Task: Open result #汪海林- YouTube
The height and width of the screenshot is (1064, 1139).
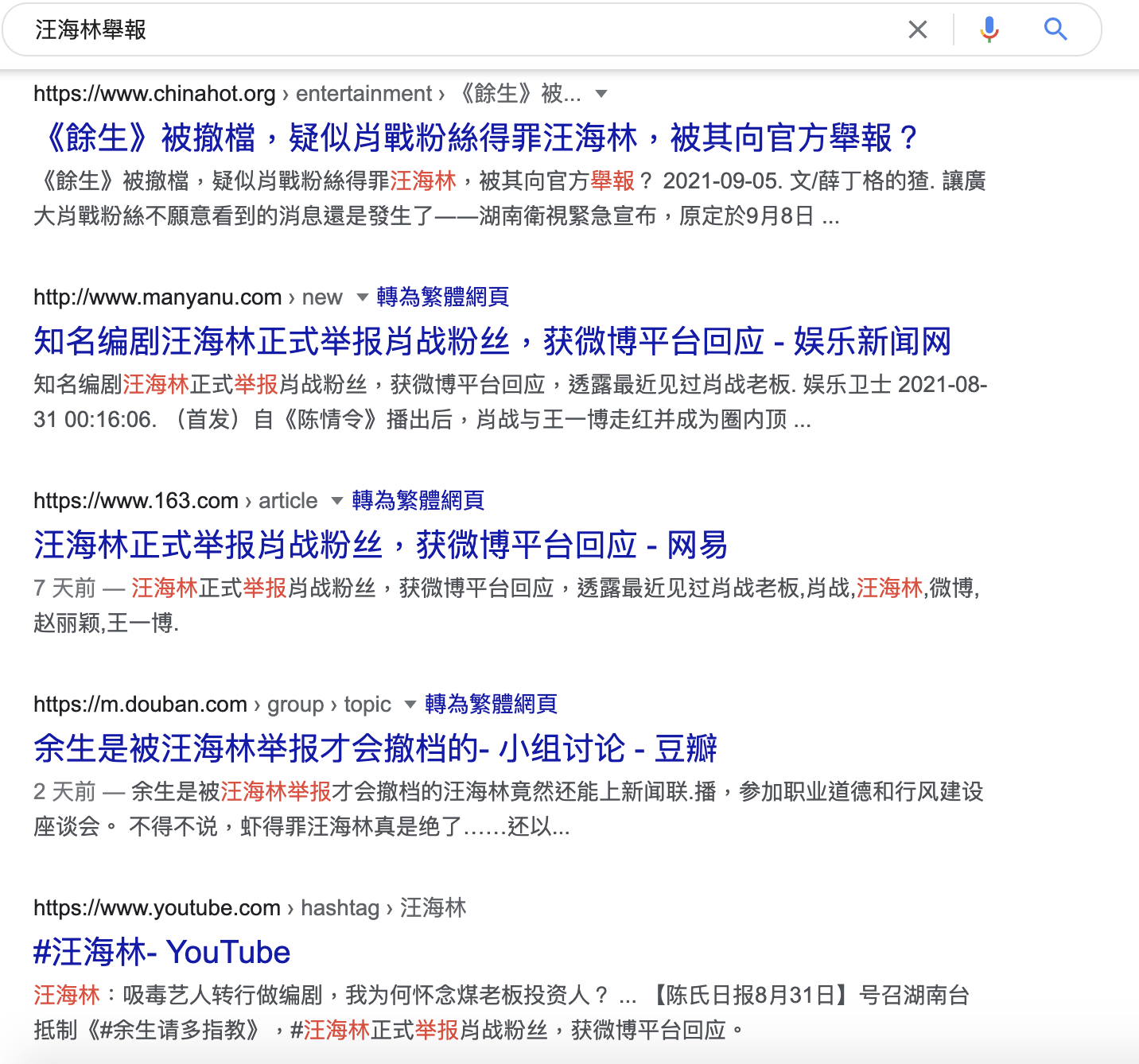Action: [161, 952]
